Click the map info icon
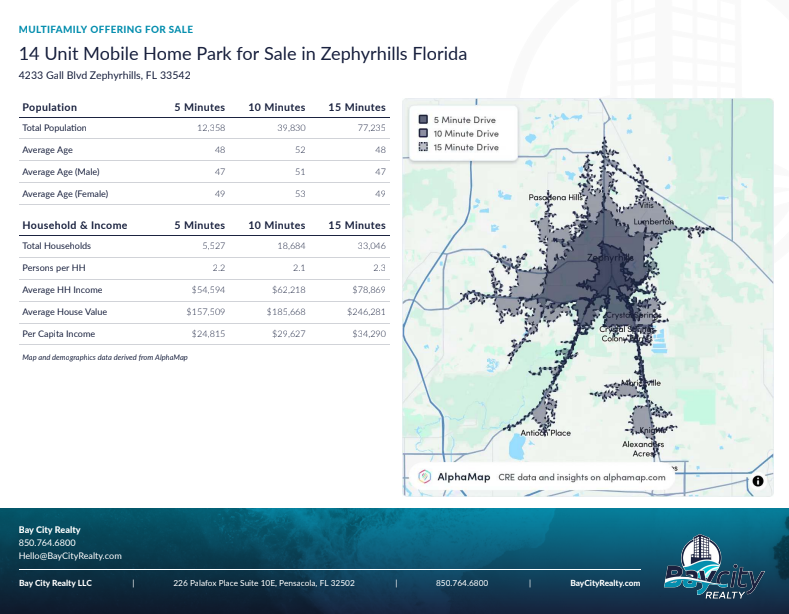This screenshot has width=789, height=614. pyautogui.click(x=757, y=481)
